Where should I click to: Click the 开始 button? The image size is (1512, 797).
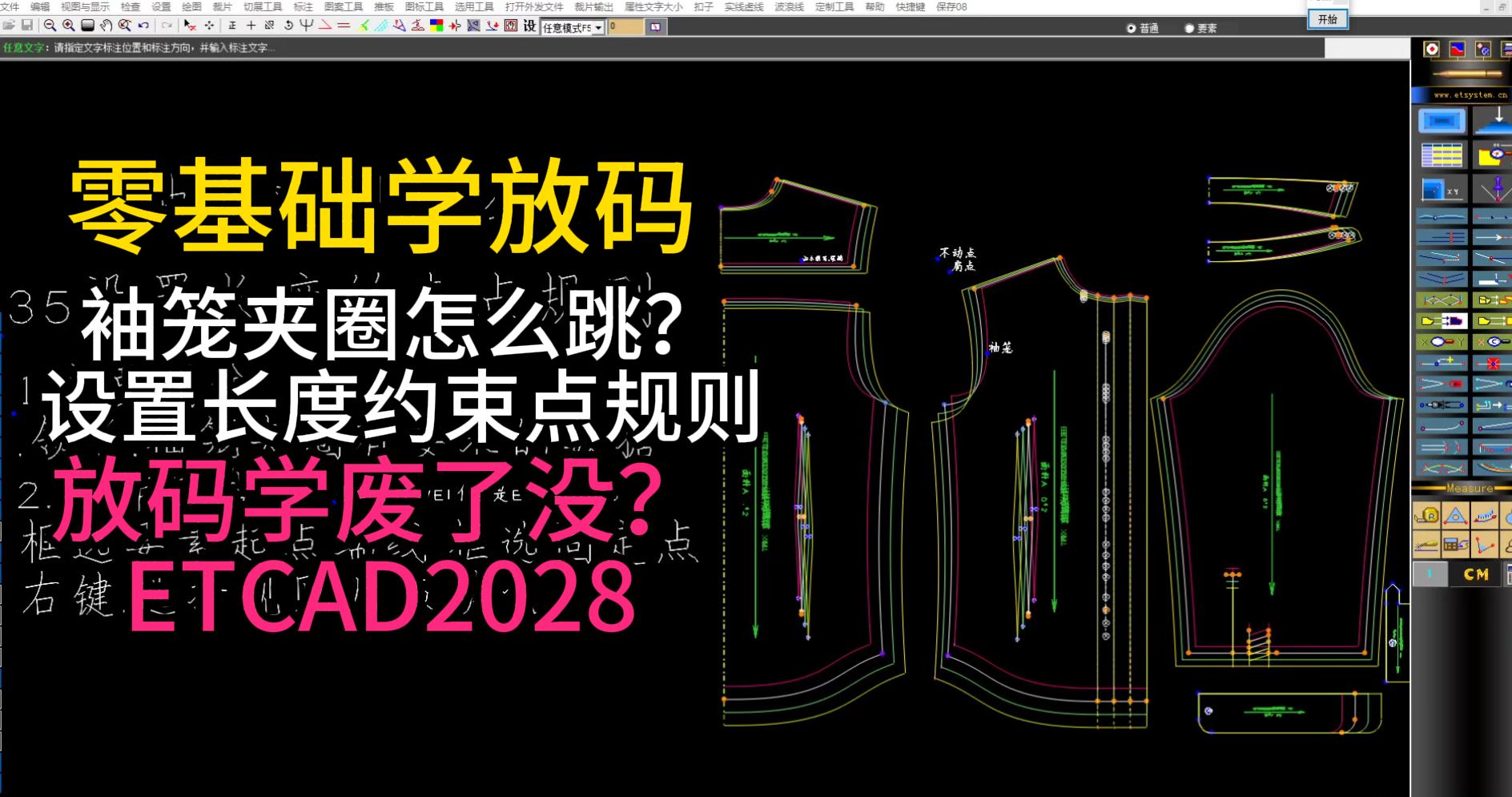pos(1328,19)
